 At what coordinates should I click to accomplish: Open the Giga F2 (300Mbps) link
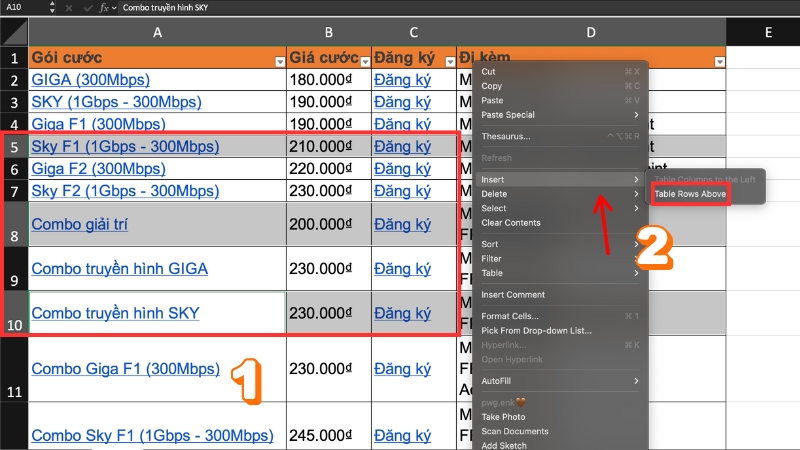coord(98,168)
